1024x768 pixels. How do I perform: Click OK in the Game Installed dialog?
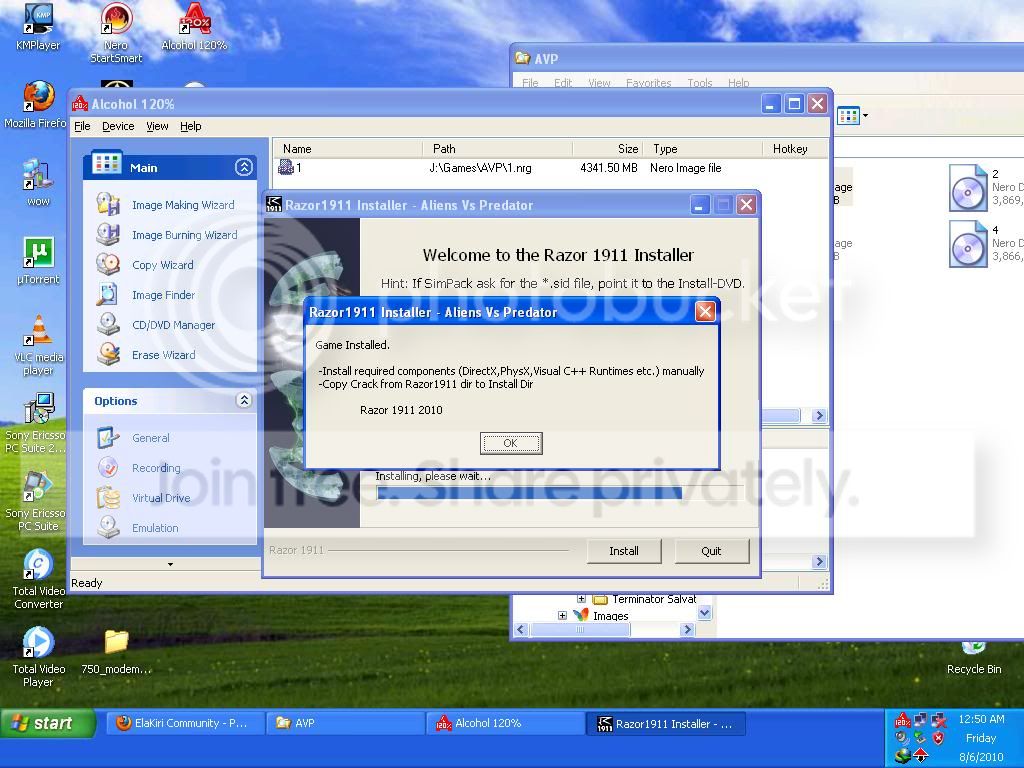(x=511, y=443)
